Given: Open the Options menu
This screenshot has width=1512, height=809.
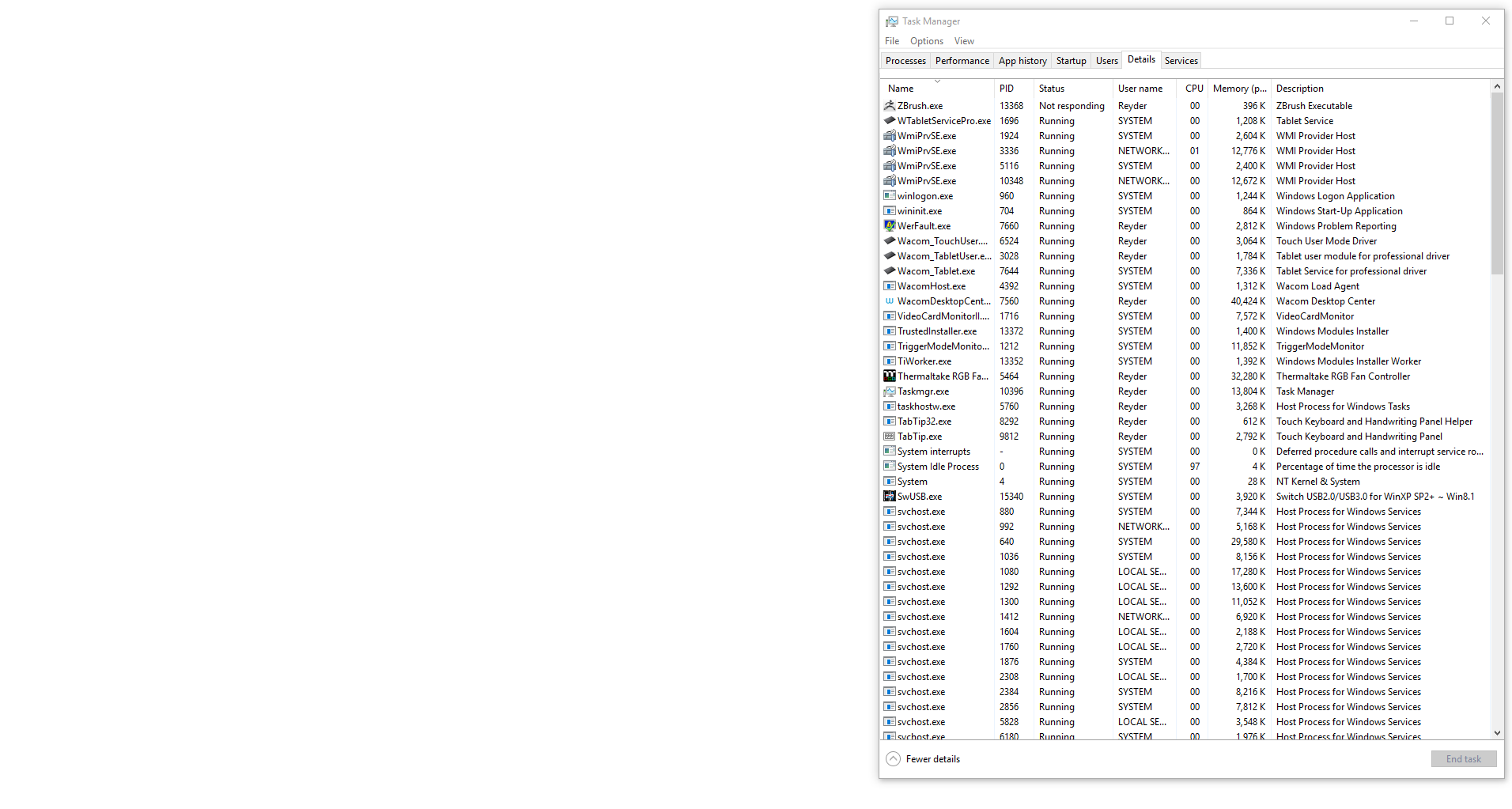Looking at the screenshot, I should click(927, 41).
